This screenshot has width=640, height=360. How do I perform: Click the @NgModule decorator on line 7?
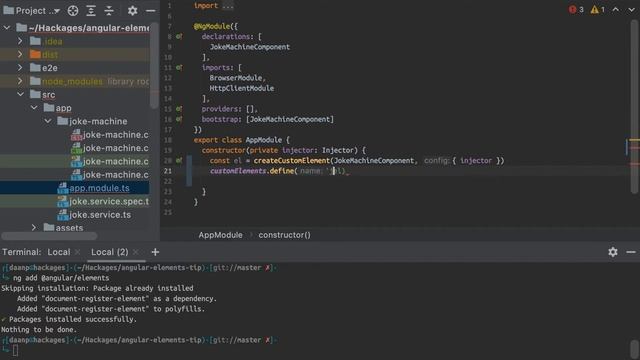point(212,27)
